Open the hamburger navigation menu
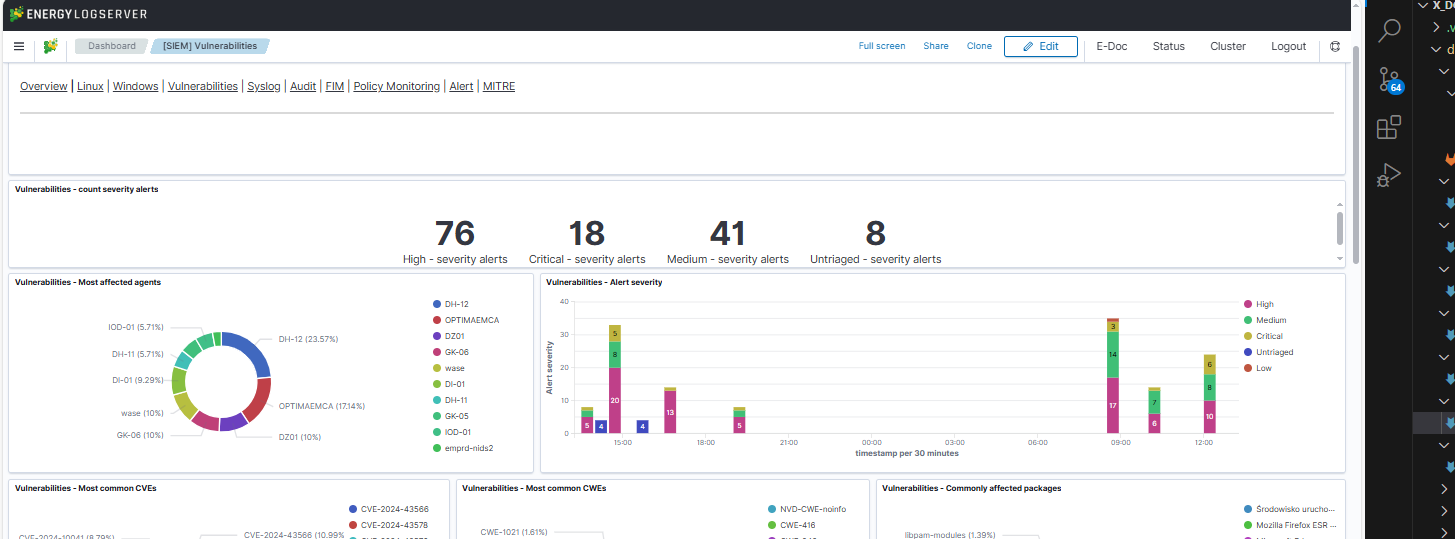The width and height of the screenshot is (1455, 539). [x=19, y=46]
